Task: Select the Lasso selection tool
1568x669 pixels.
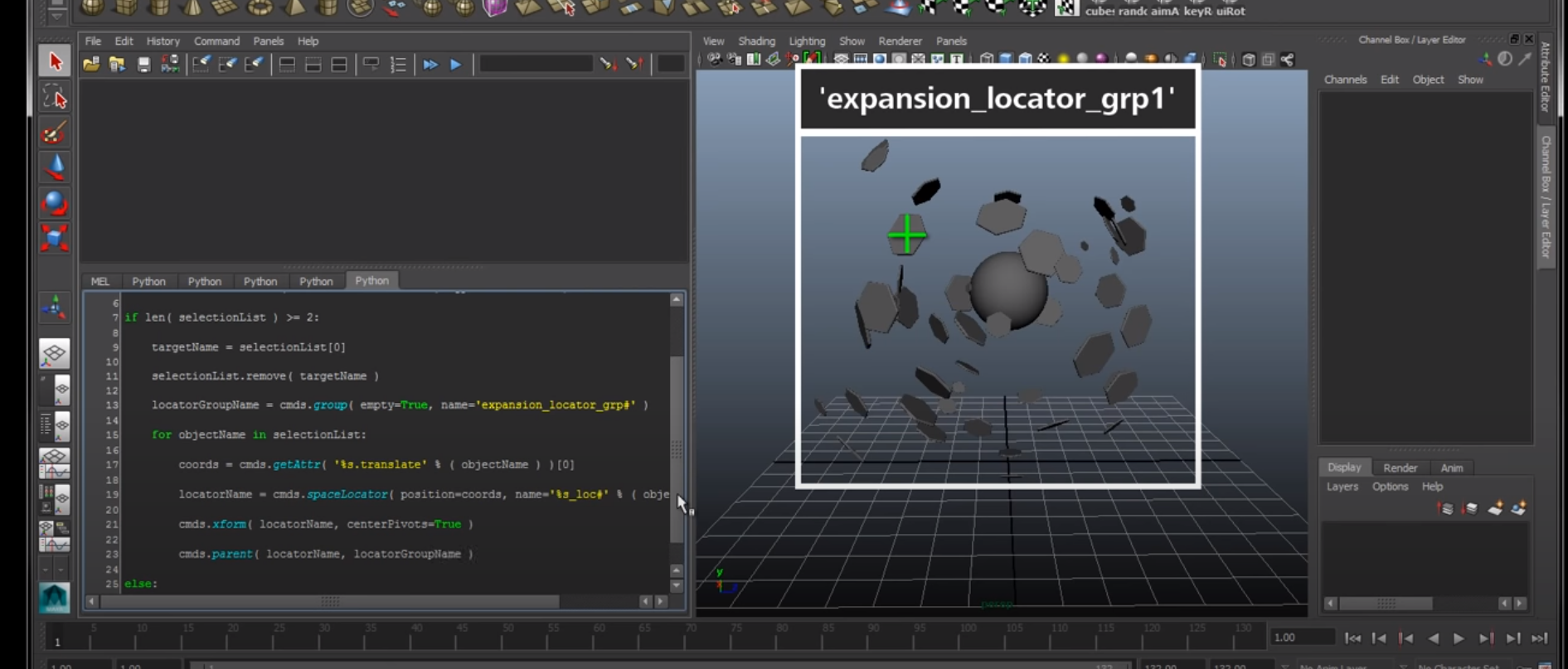Action: [55, 98]
